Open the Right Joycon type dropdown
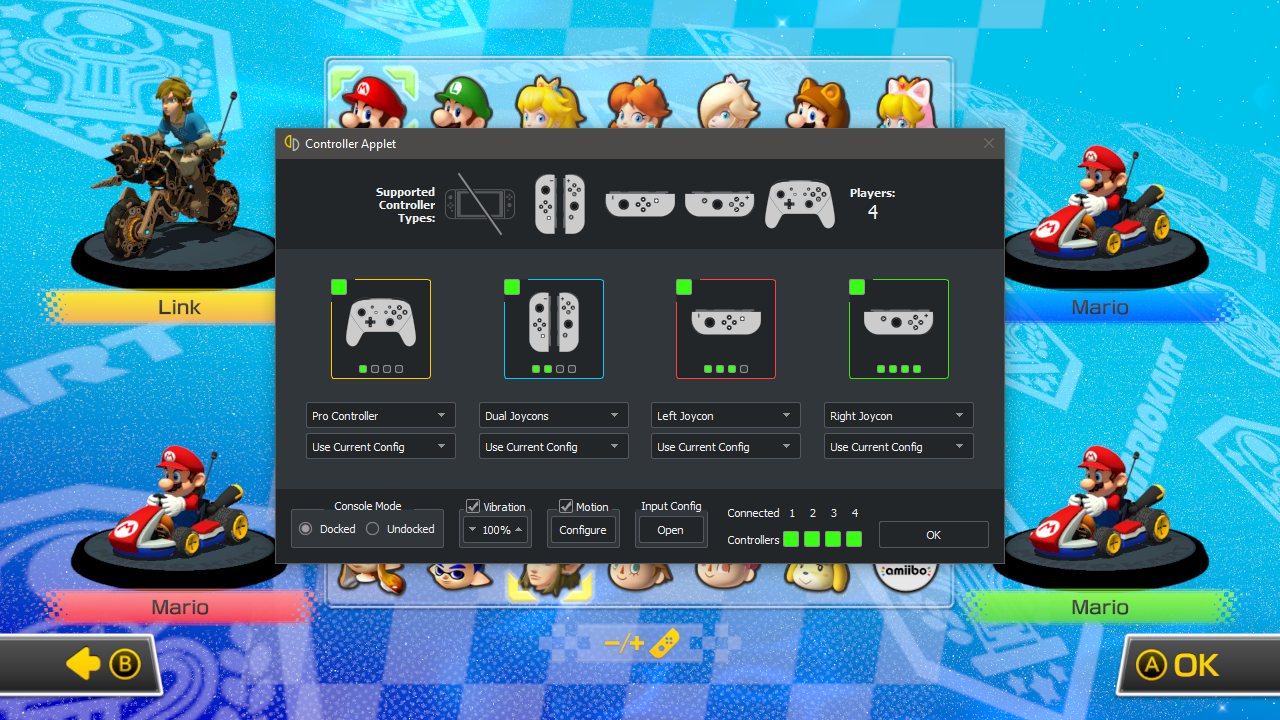Viewport: 1280px width, 720px height. tap(899, 415)
